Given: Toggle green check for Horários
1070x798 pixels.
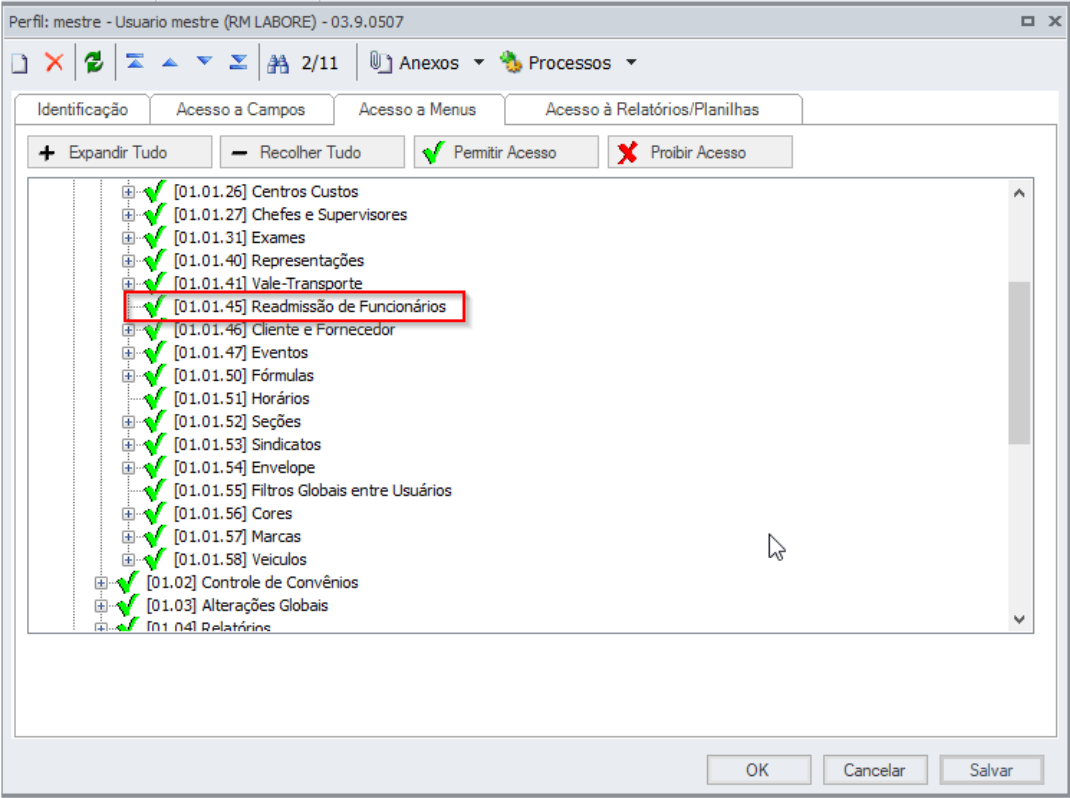Looking at the screenshot, I should tap(155, 399).
